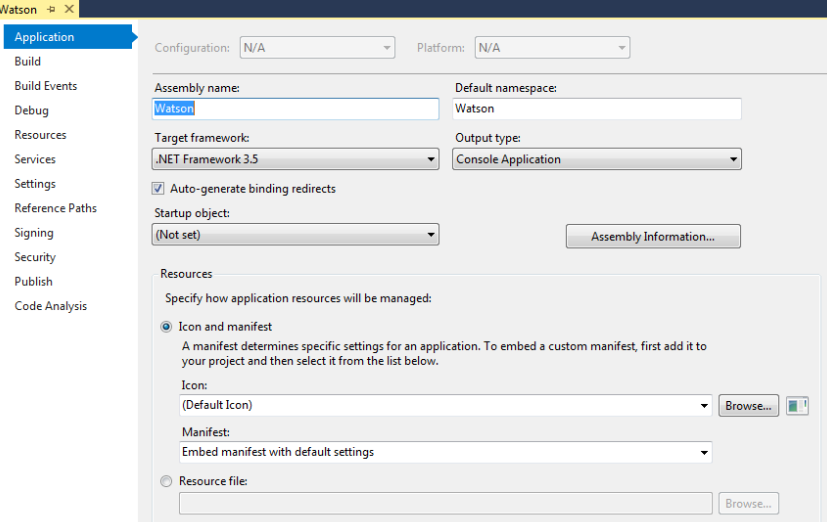The image size is (827, 522).
Task: Close the Watson properties tab
Action: tap(69, 9)
